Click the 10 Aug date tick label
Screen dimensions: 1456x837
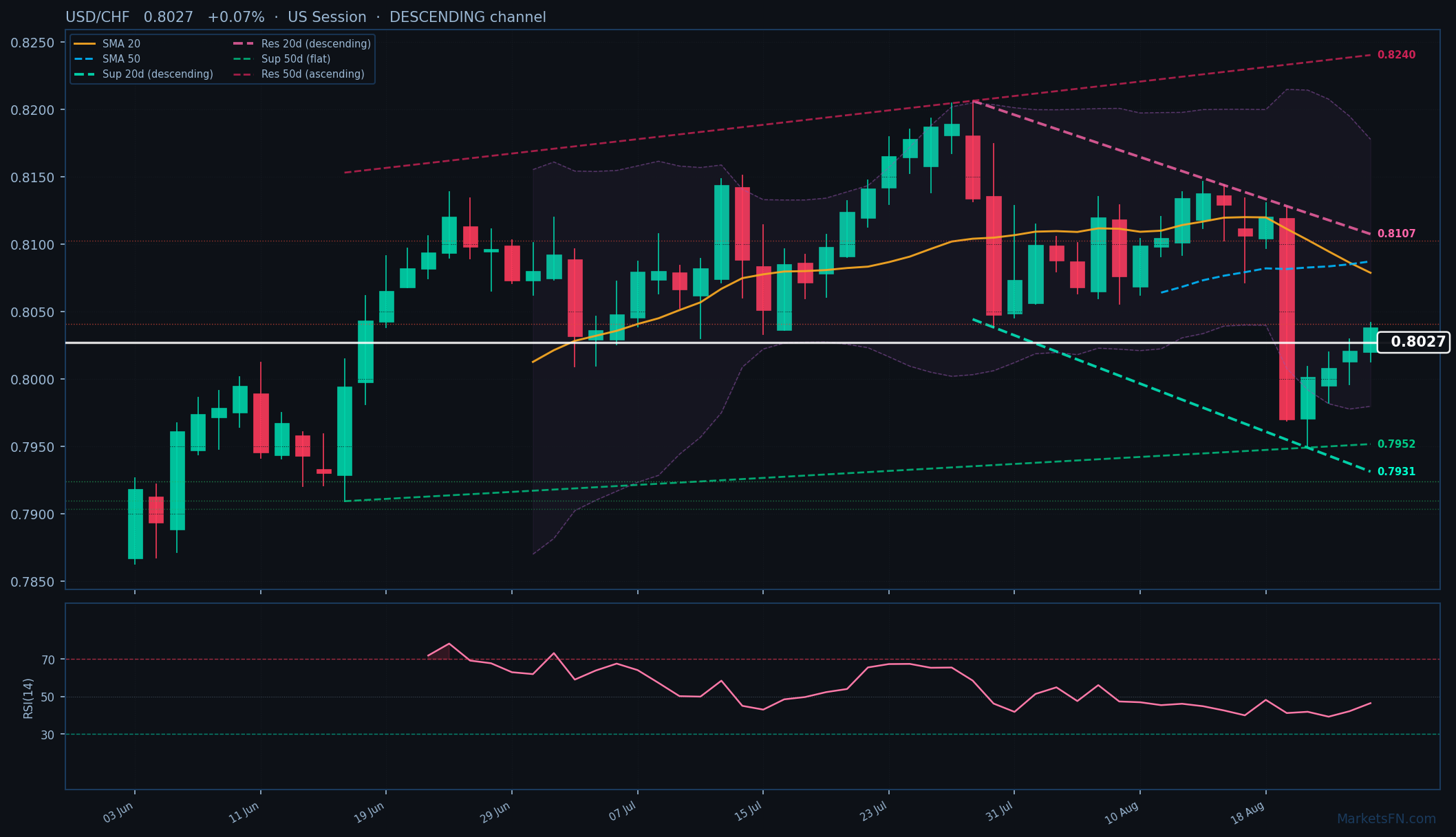tap(1122, 814)
